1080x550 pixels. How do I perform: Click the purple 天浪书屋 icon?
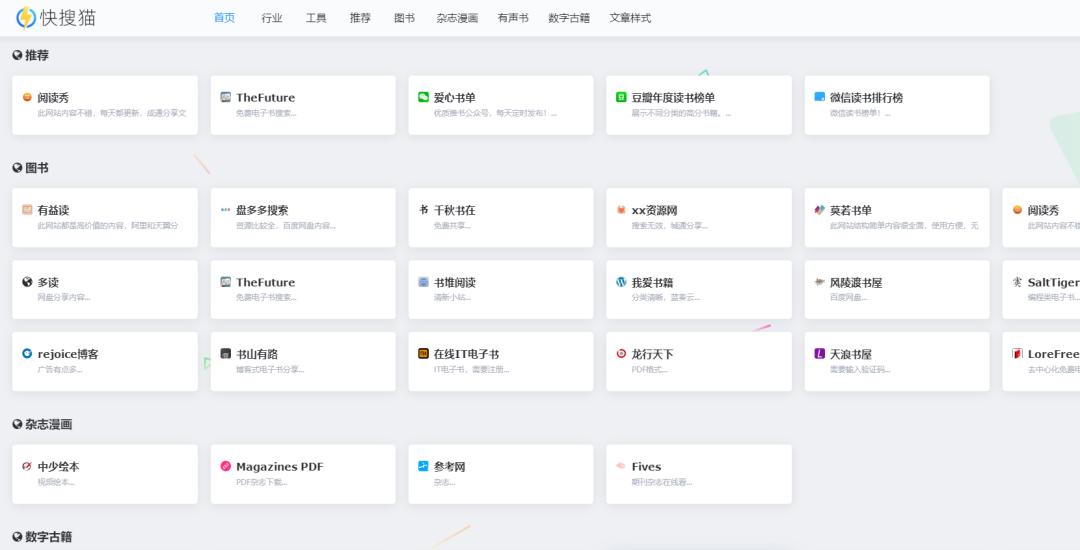(820, 353)
